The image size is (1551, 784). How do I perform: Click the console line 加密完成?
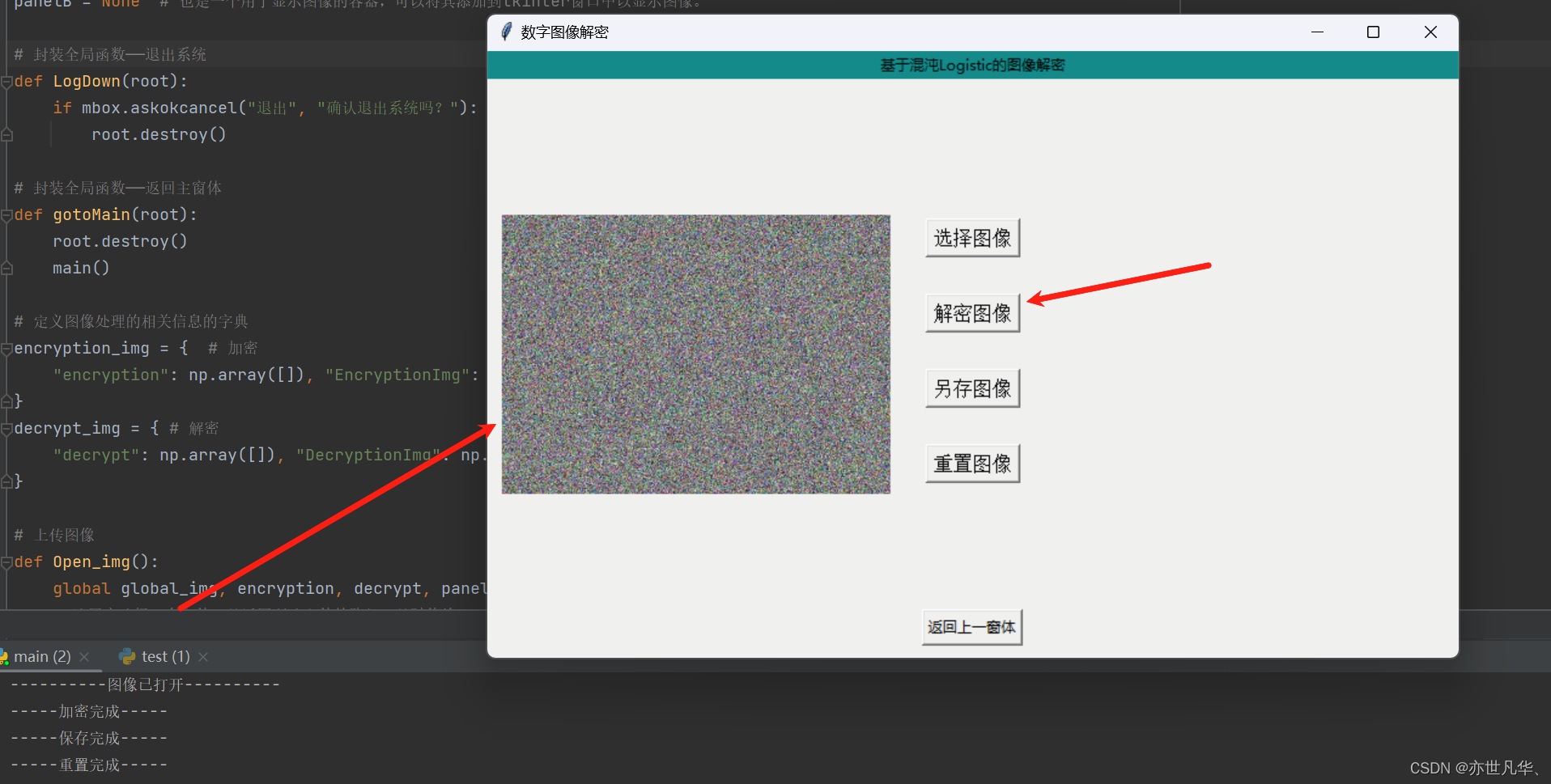89,711
